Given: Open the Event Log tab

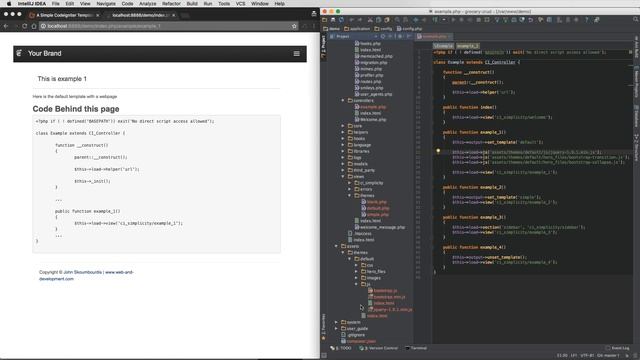Looking at the screenshot, I should coord(618,348).
